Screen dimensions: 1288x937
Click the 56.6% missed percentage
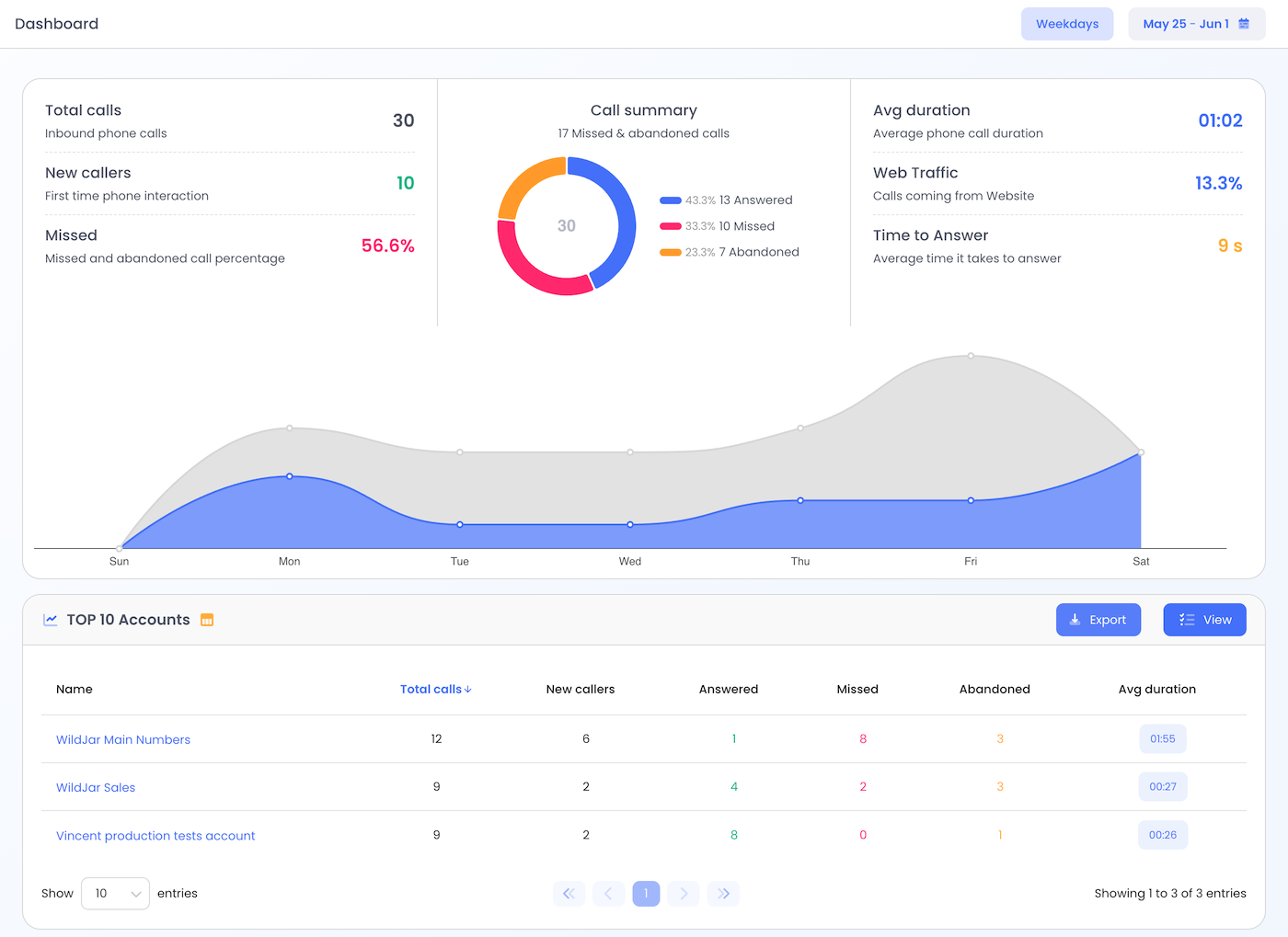pos(387,246)
